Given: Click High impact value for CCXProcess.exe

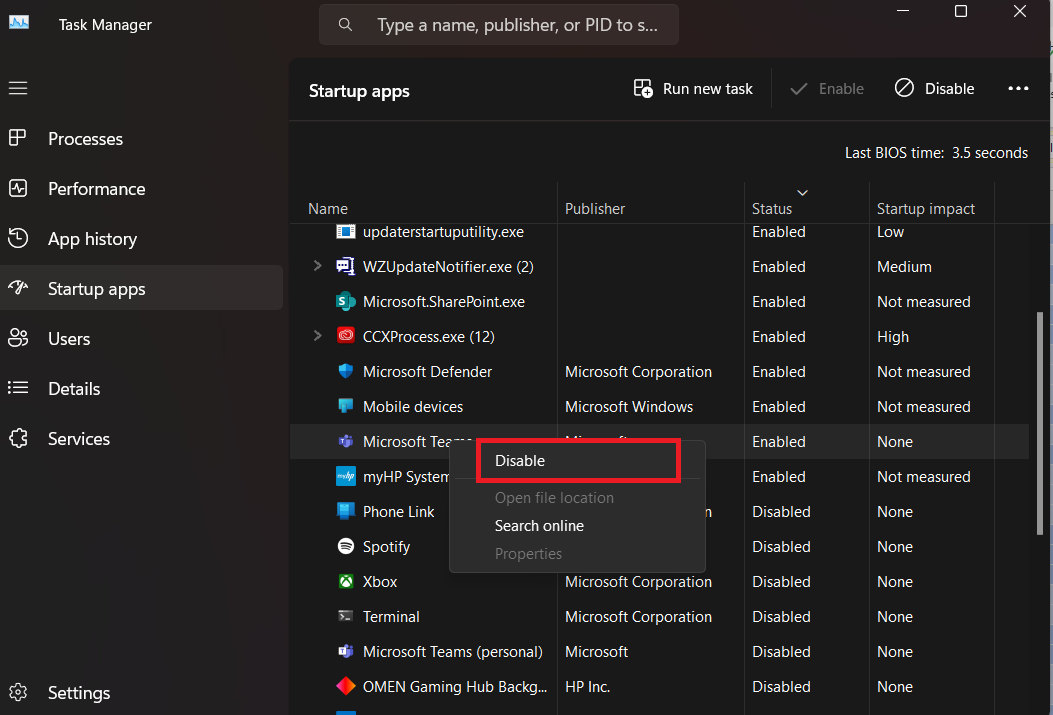Looking at the screenshot, I should (892, 337).
